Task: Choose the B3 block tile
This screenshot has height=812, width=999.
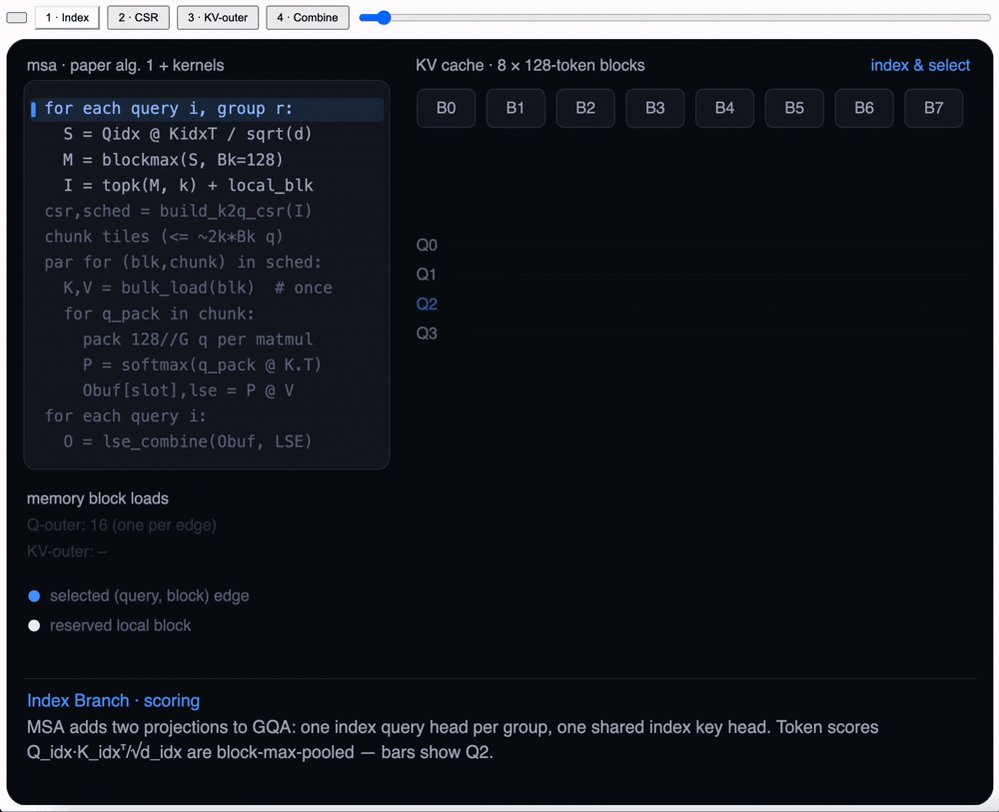Action: tap(655, 108)
